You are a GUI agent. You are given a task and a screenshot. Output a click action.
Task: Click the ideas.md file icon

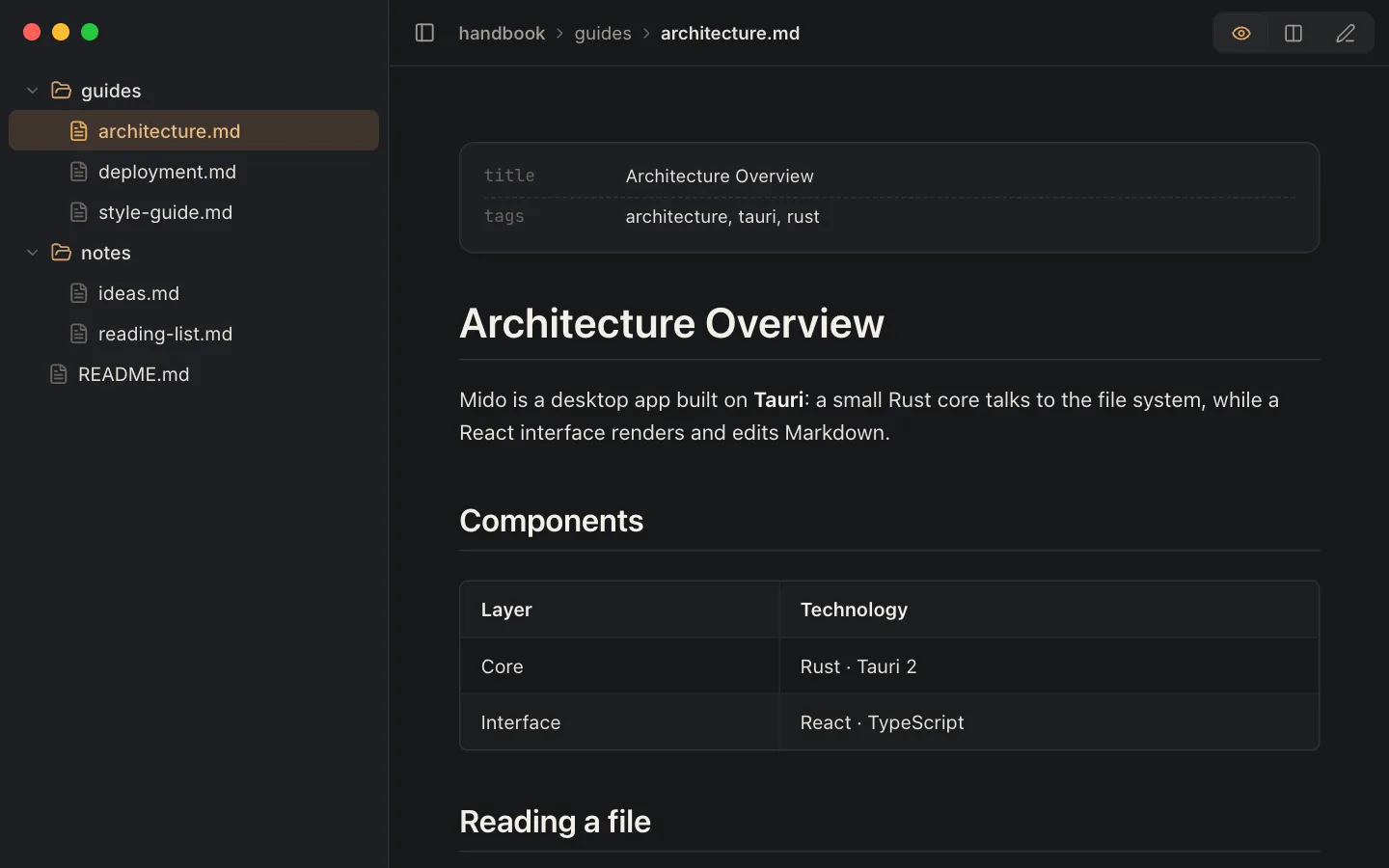click(79, 293)
